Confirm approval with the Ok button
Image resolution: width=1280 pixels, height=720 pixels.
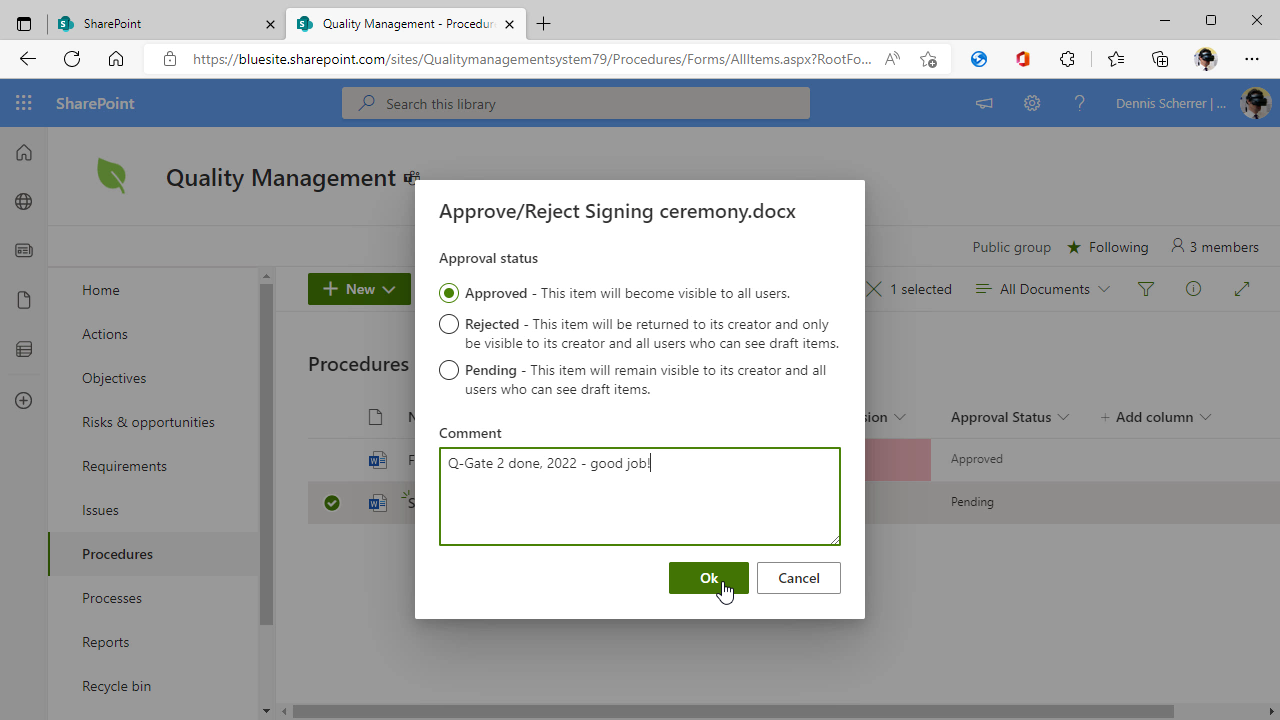point(709,578)
